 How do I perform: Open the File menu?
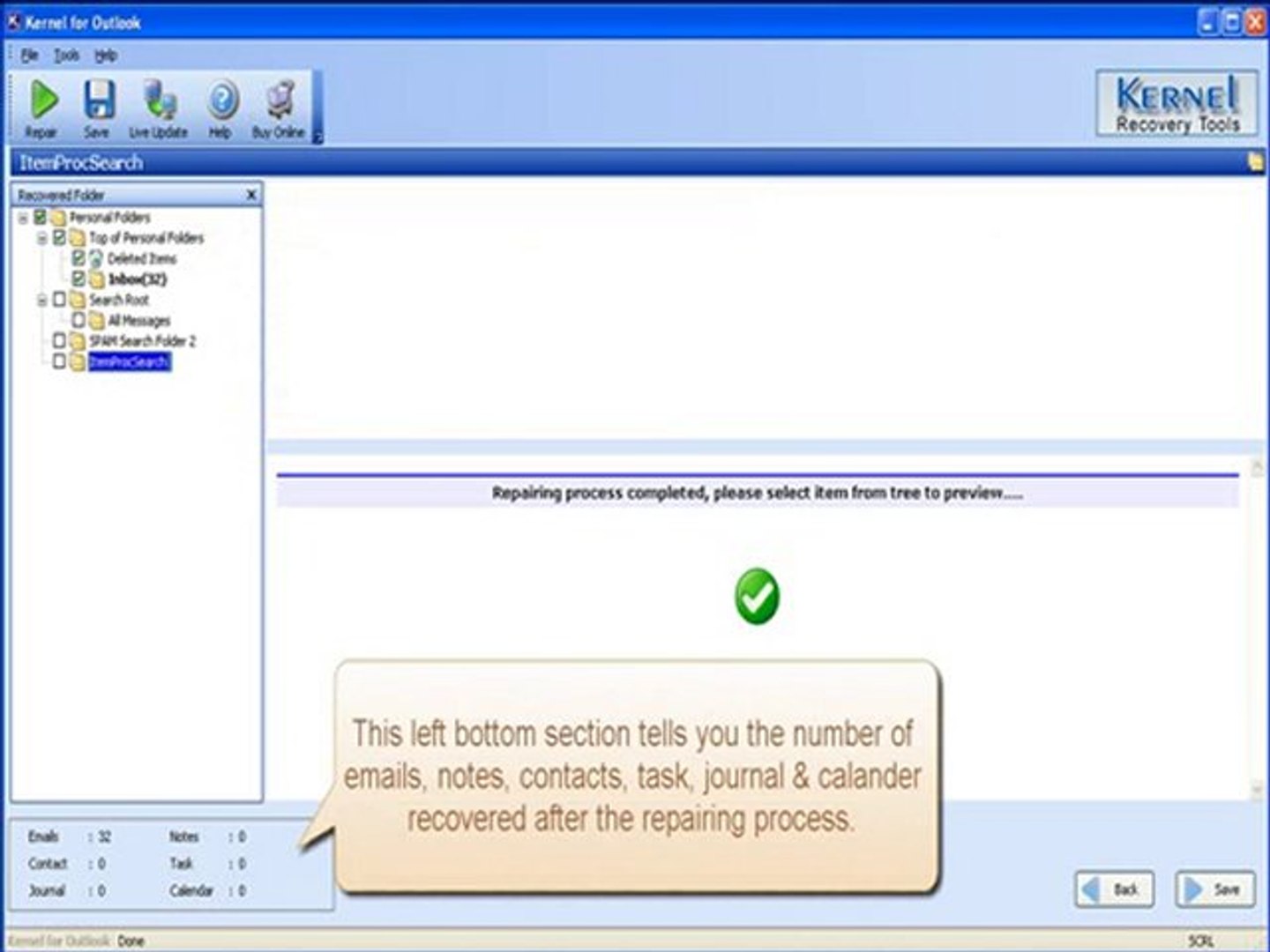tap(29, 56)
